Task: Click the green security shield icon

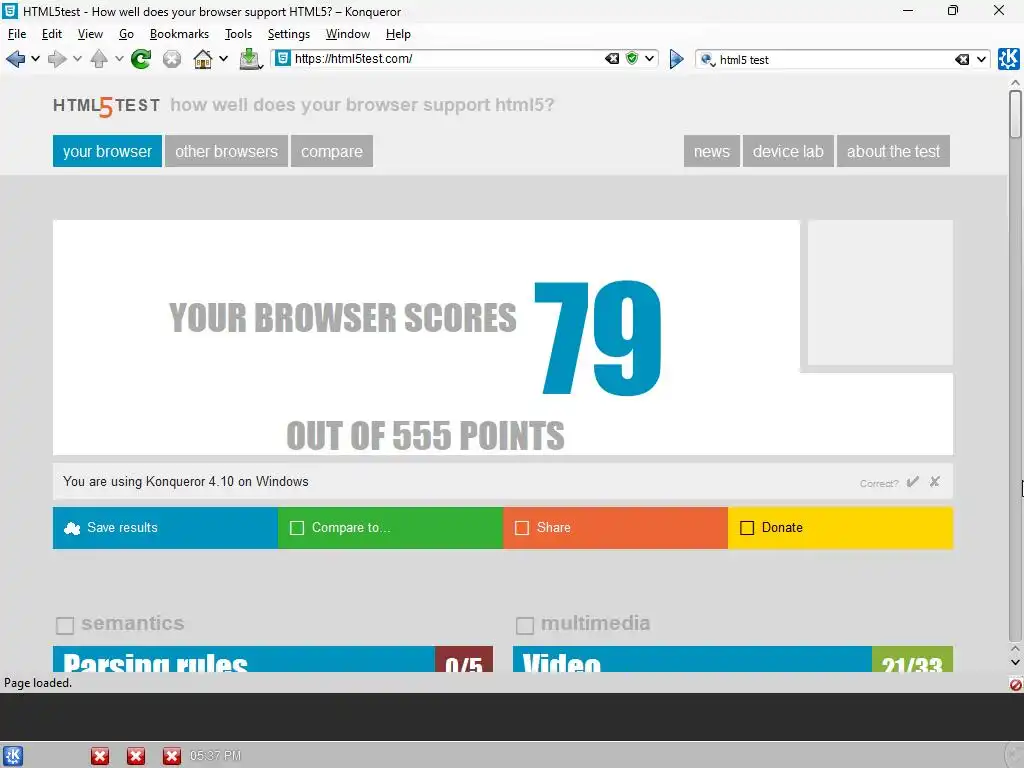Action: pyautogui.click(x=632, y=58)
